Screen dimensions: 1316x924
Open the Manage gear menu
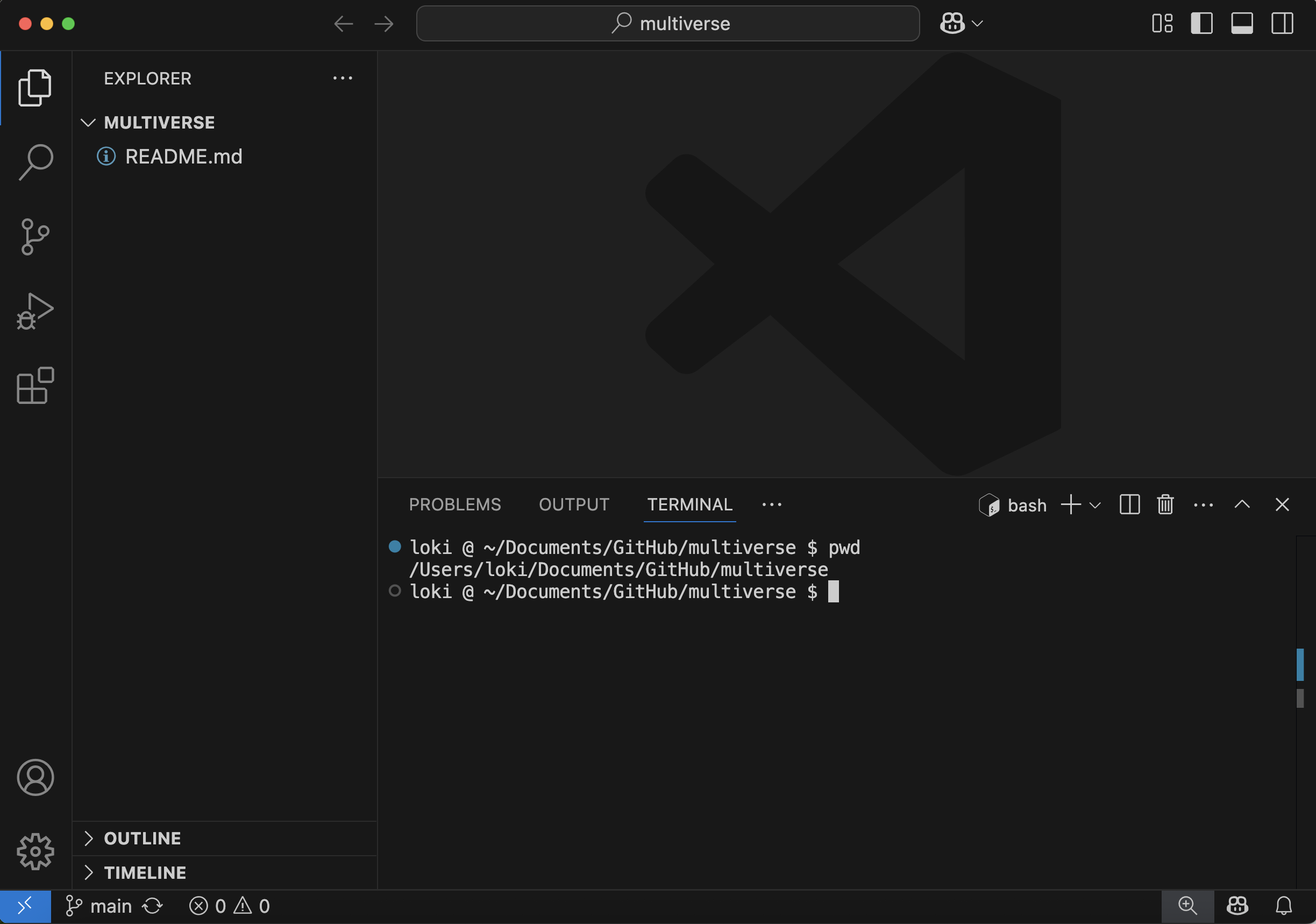tap(35, 851)
